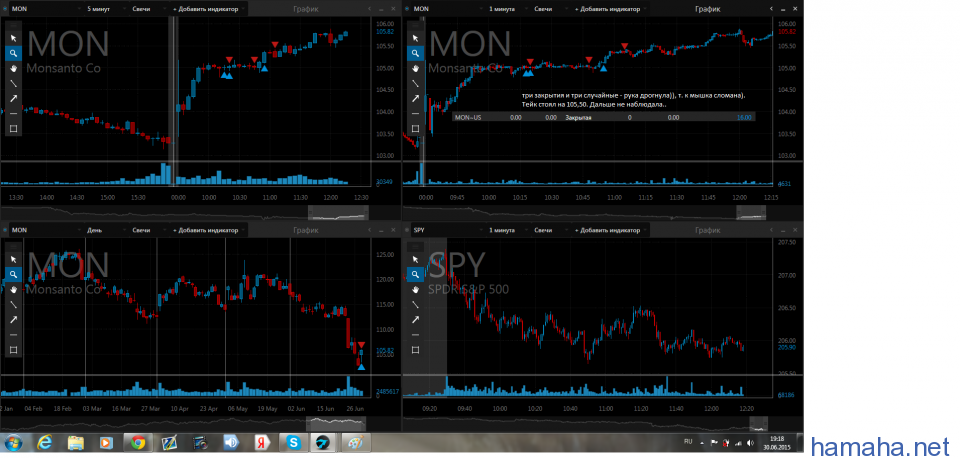Open the Windows Start menu

13,442
